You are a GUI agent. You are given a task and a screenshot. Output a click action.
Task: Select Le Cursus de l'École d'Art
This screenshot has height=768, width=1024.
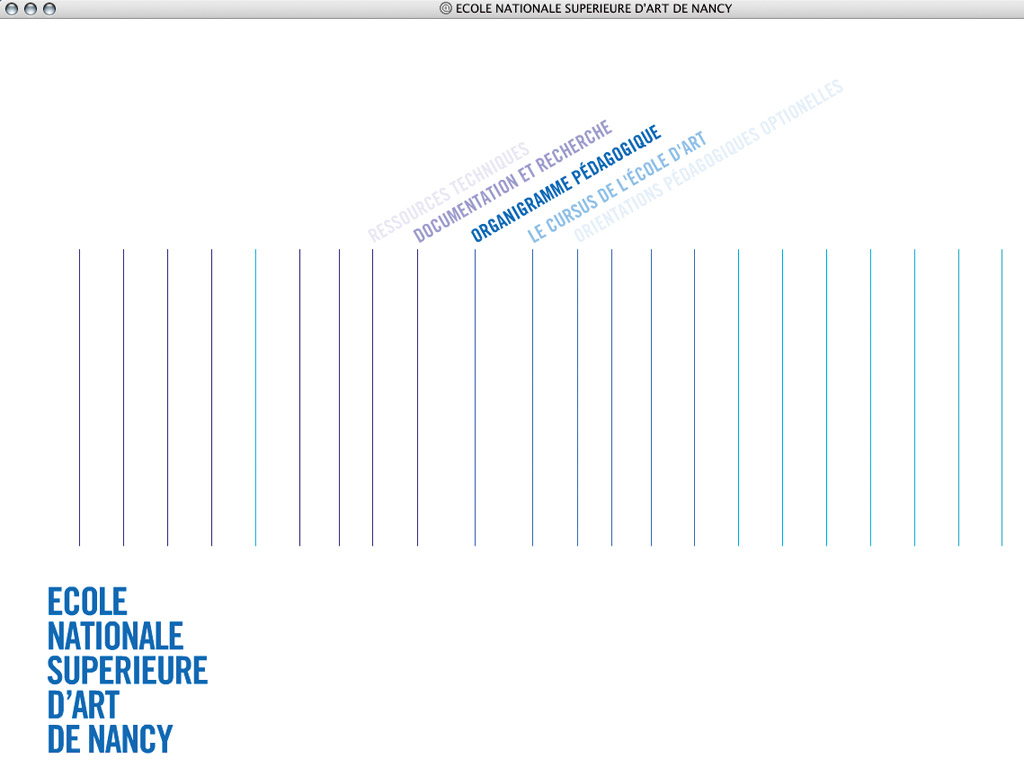point(617,187)
